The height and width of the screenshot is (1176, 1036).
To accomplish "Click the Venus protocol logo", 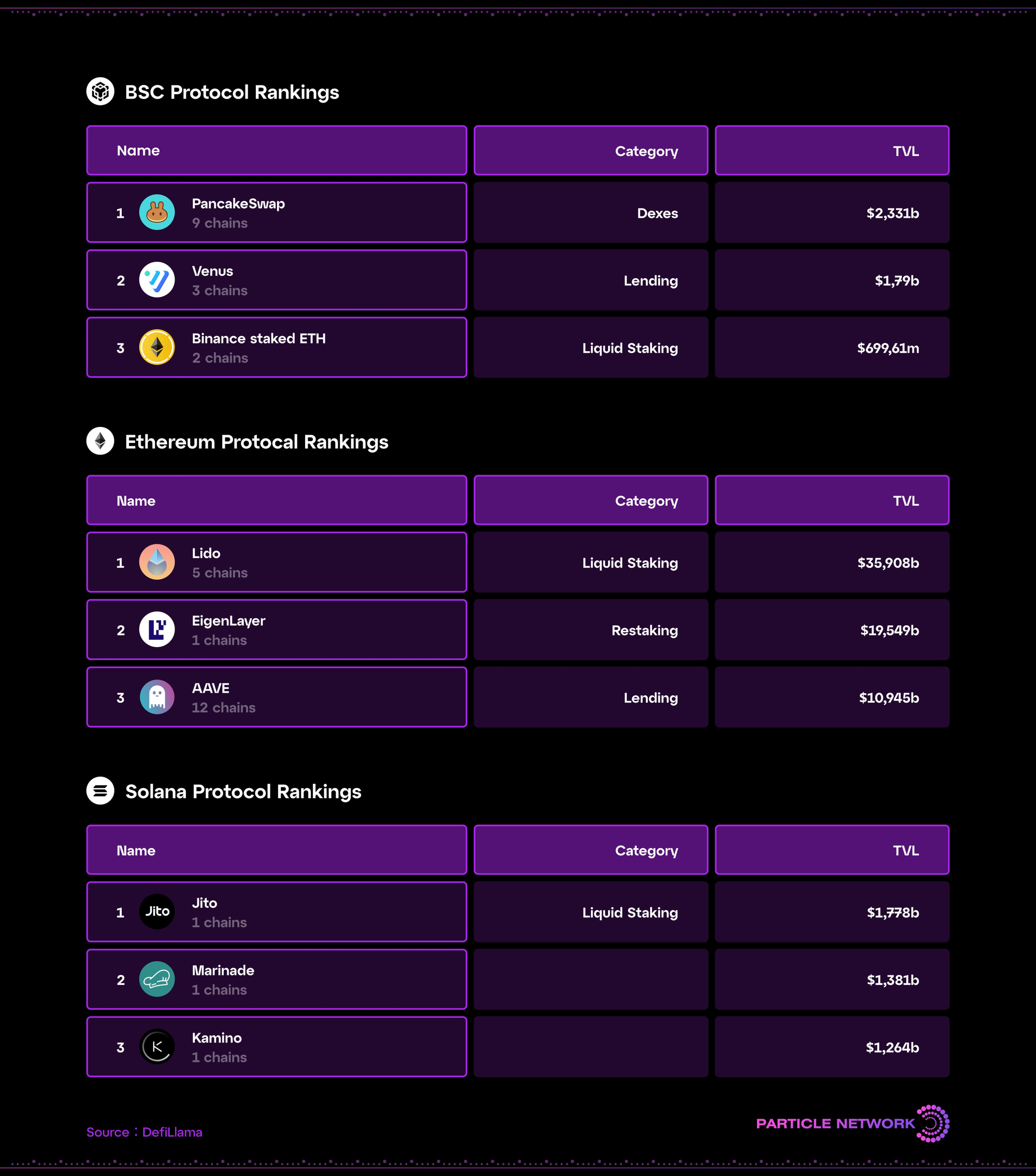I will [x=157, y=280].
